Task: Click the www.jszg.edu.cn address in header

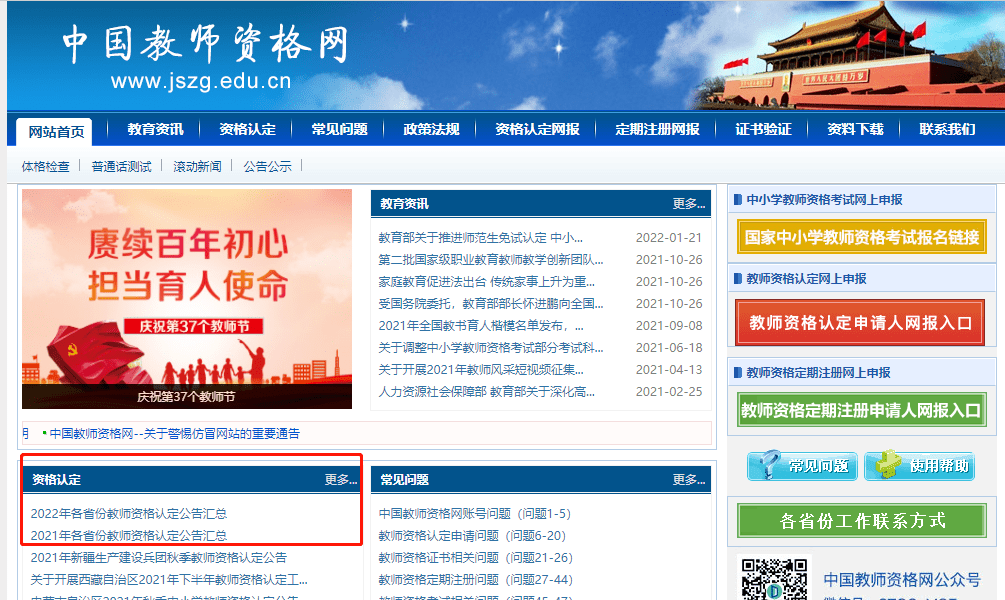Action: (201, 81)
